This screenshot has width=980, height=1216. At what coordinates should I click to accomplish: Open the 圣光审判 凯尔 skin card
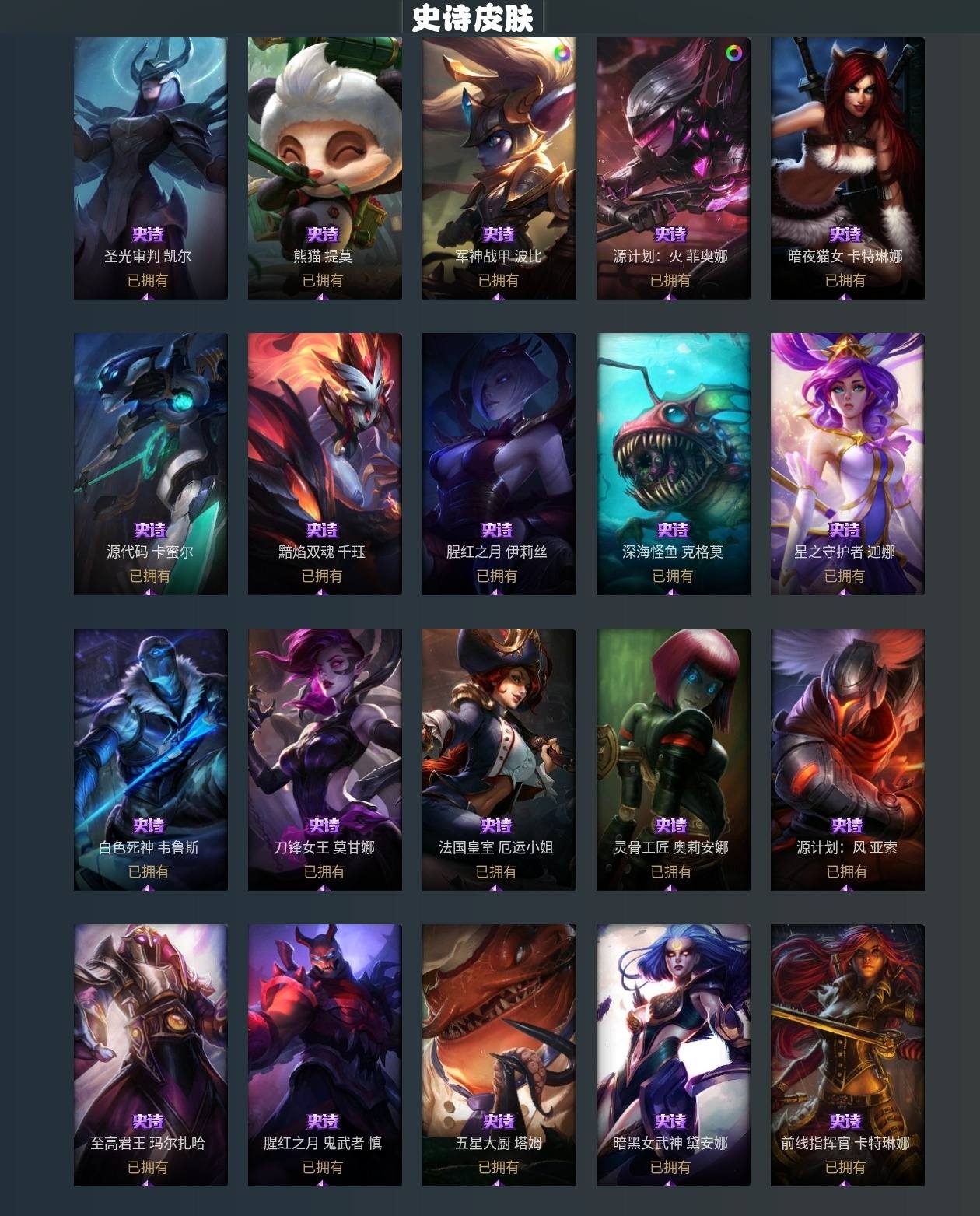coord(151,168)
